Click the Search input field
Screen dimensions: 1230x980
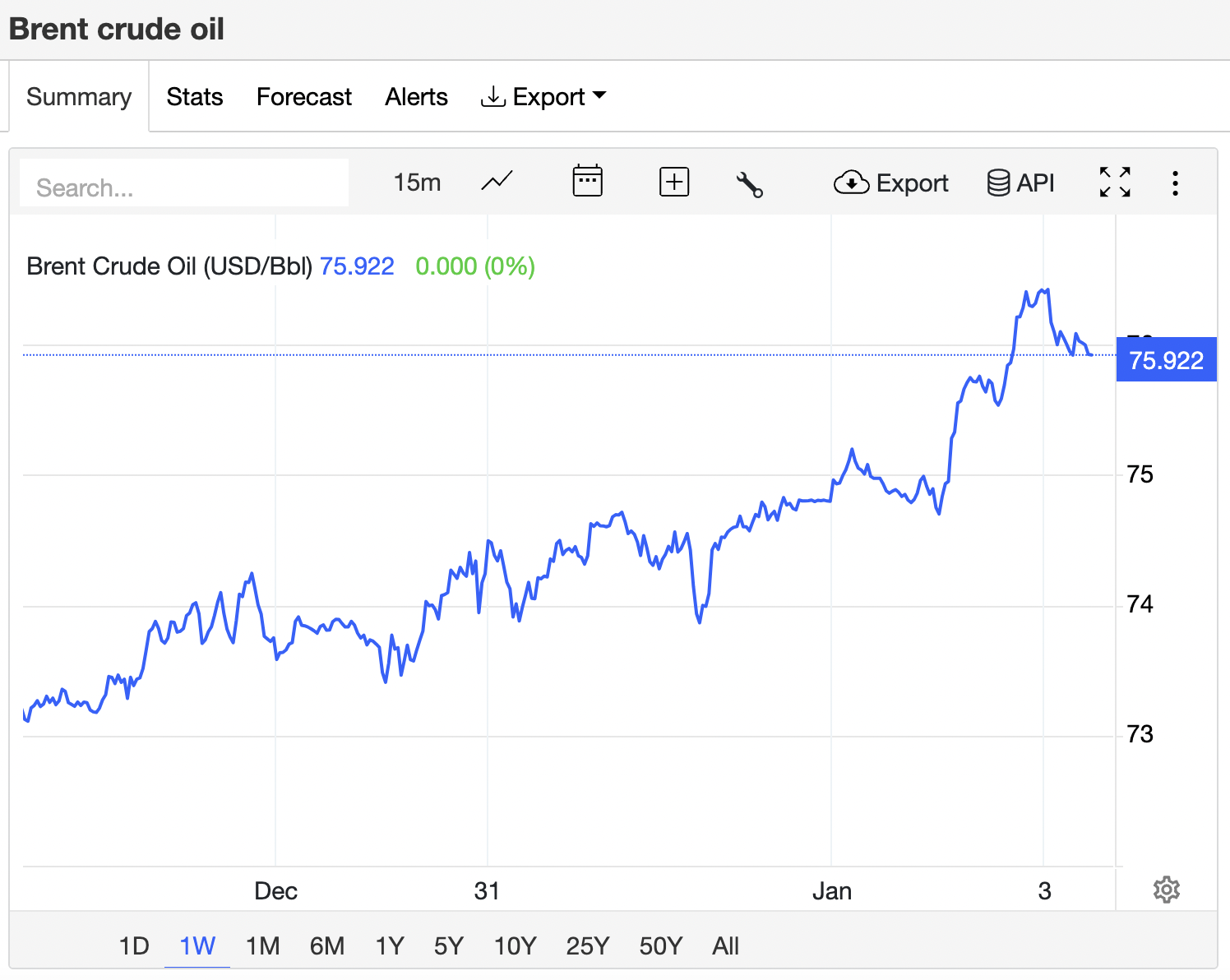[184, 183]
